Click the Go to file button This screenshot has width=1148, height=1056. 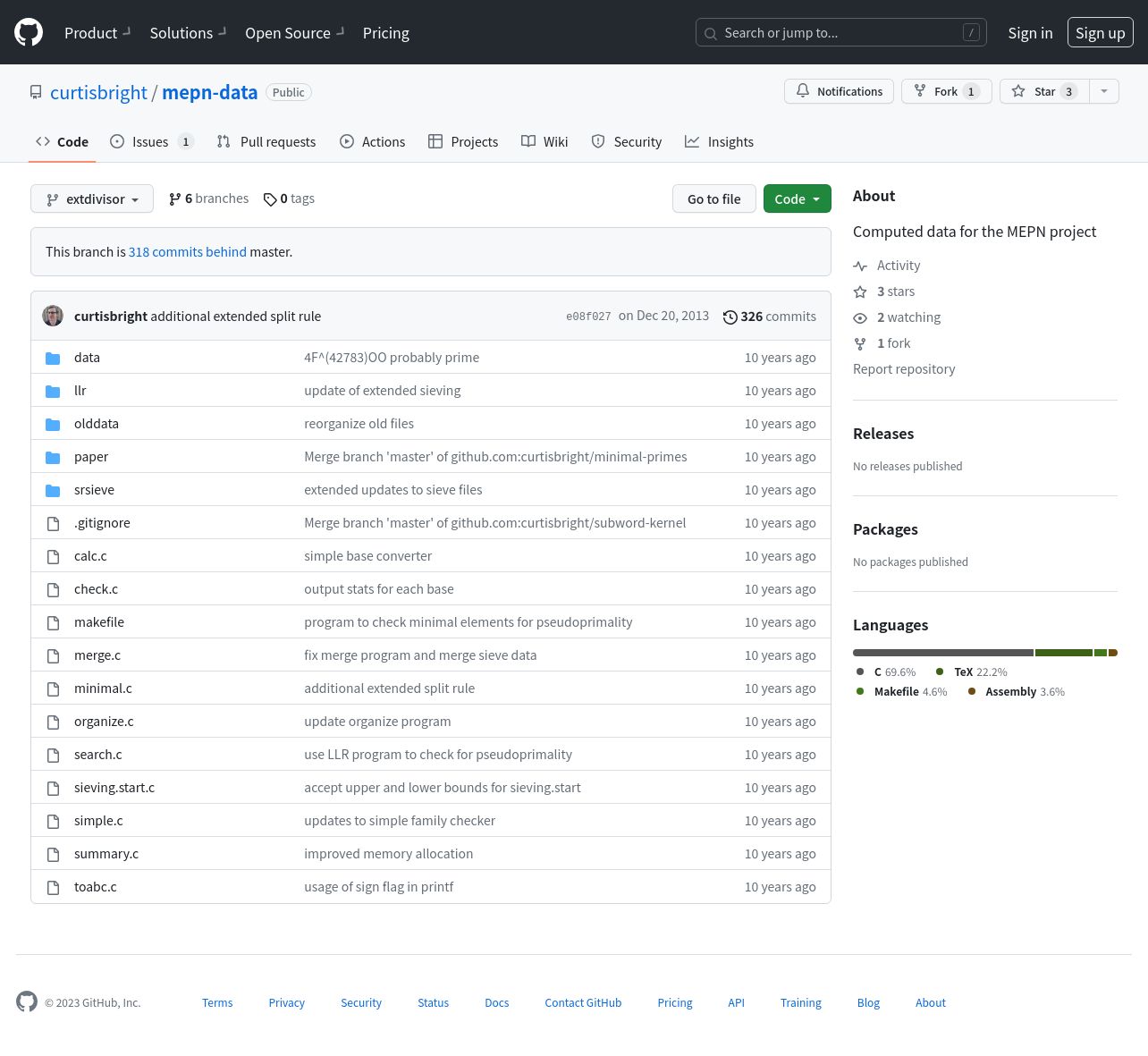coord(714,199)
